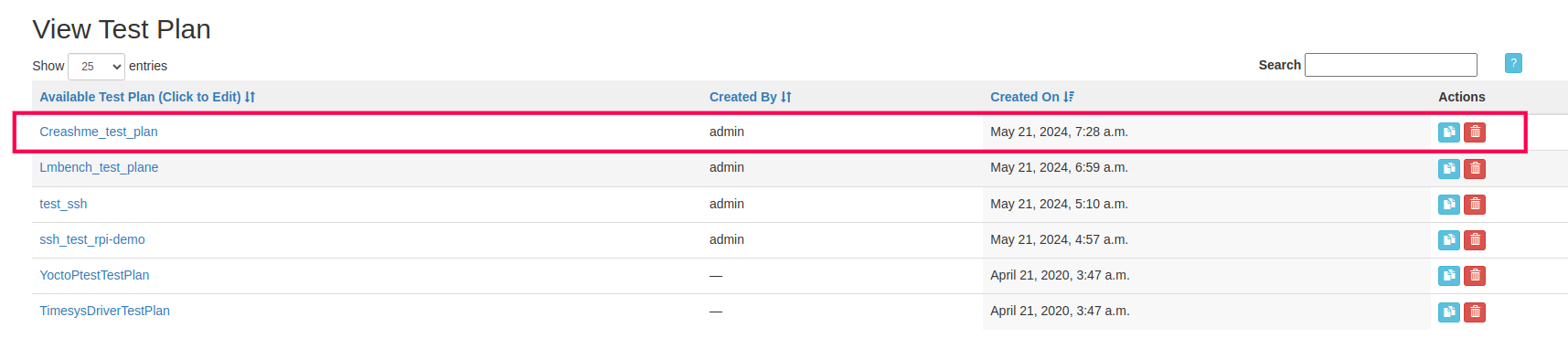Open the Show entries count dropdown

click(96, 67)
